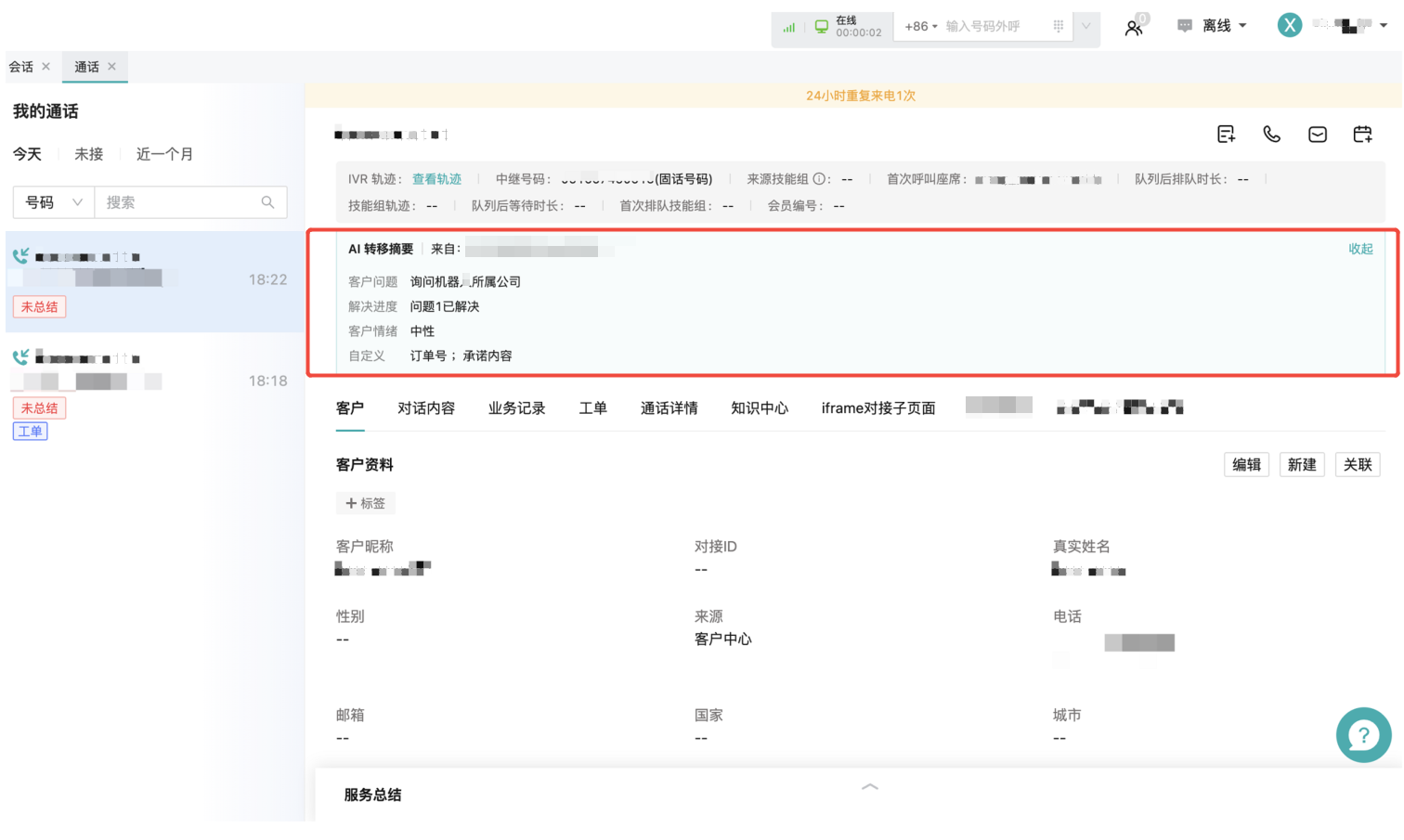The image size is (1404, 840).
Task: Click the 关联 button
Action: pos(1358,465)
